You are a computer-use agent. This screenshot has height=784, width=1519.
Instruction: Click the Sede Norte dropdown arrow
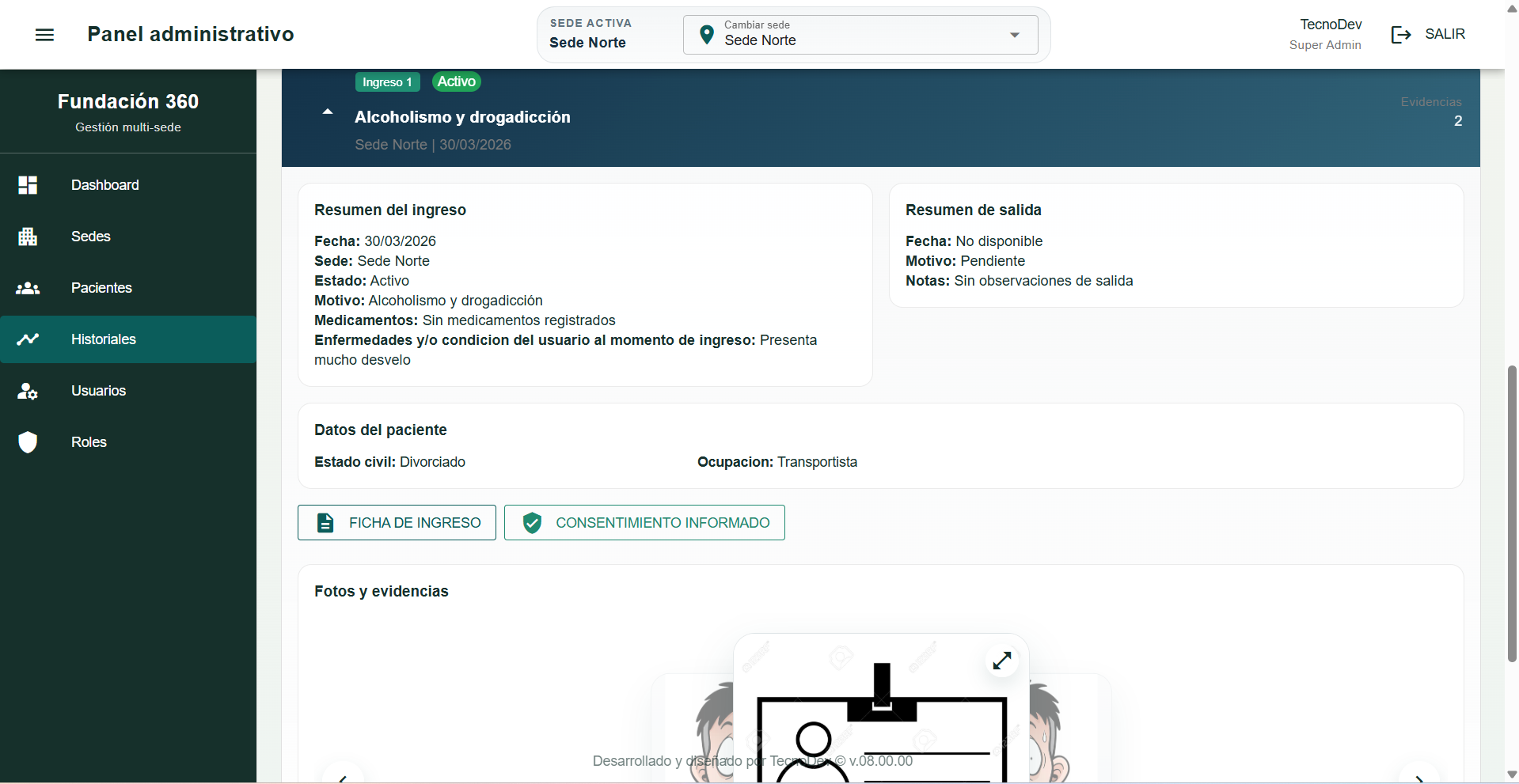1015,35
